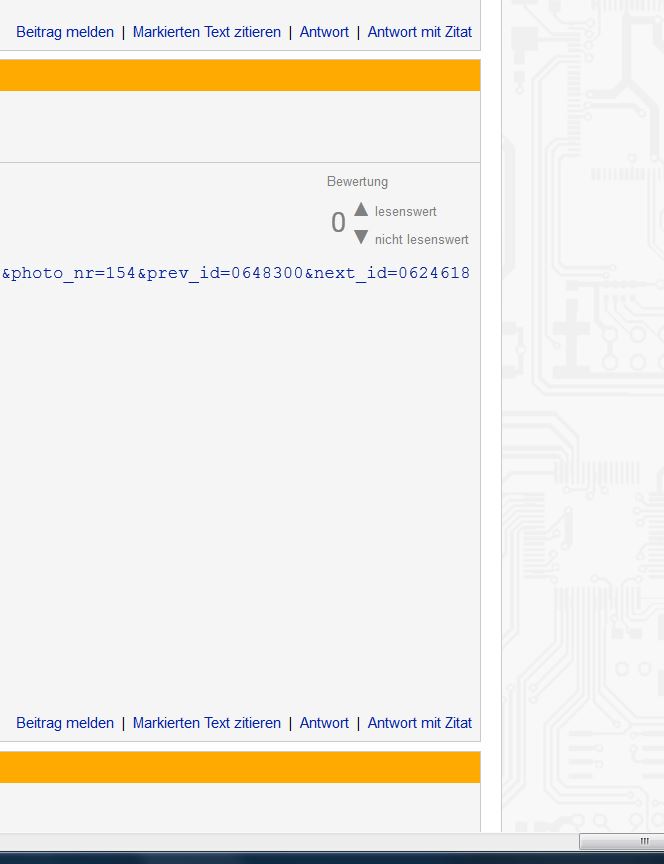Click lower 'Markierten Text zitieren' link
This screenshot has width=664, height=864.
207,723
